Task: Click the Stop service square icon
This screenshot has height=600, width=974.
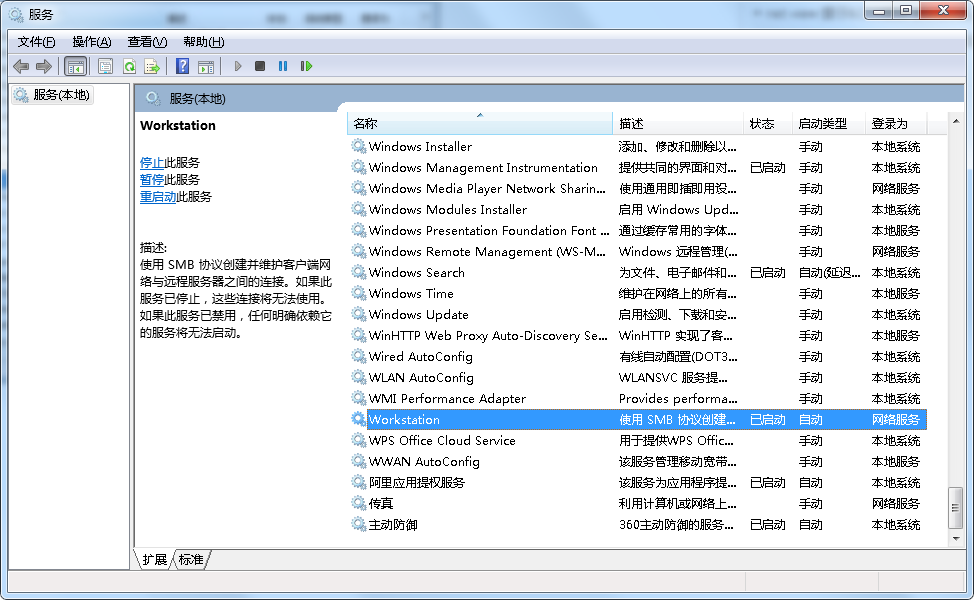Action: click(260, 66)
